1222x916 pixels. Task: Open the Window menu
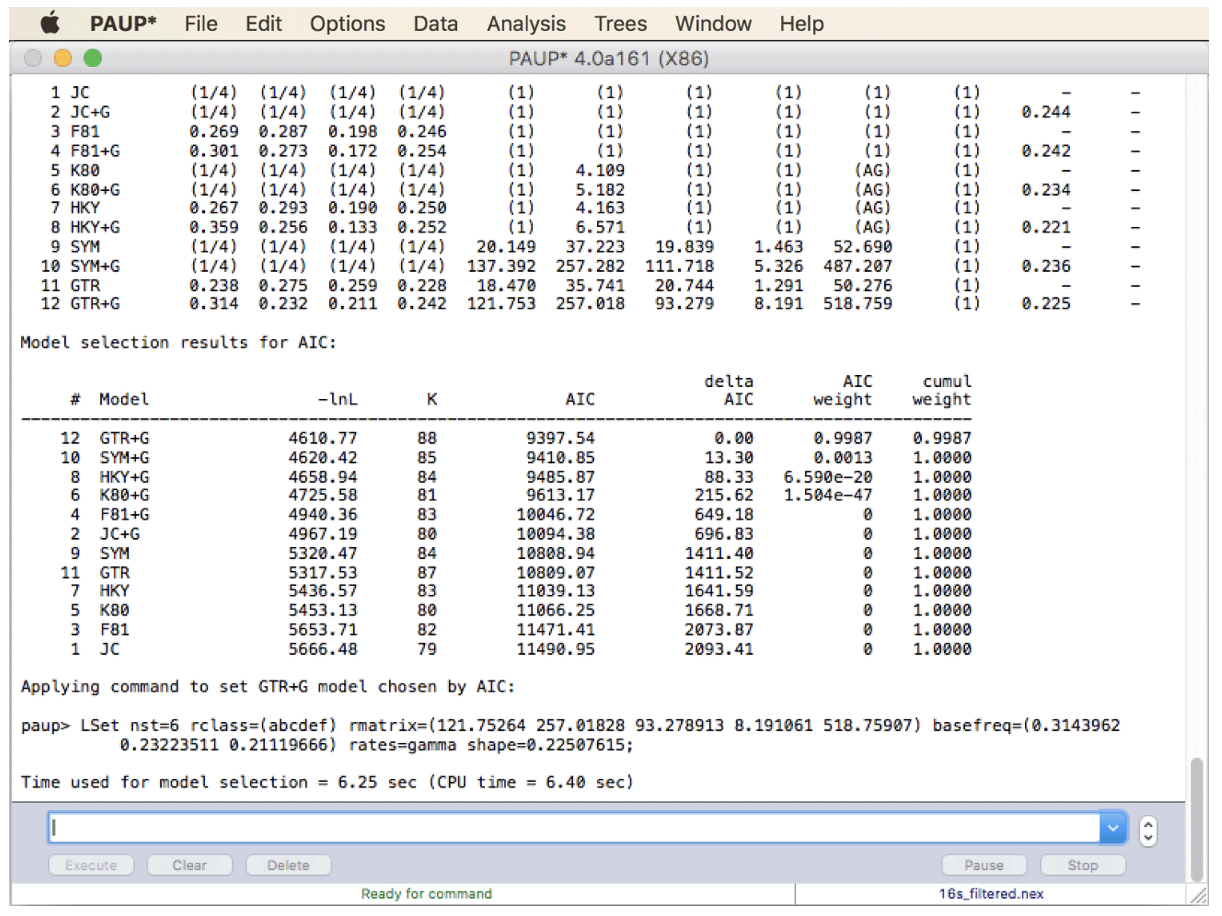click(x=713, y=23)
